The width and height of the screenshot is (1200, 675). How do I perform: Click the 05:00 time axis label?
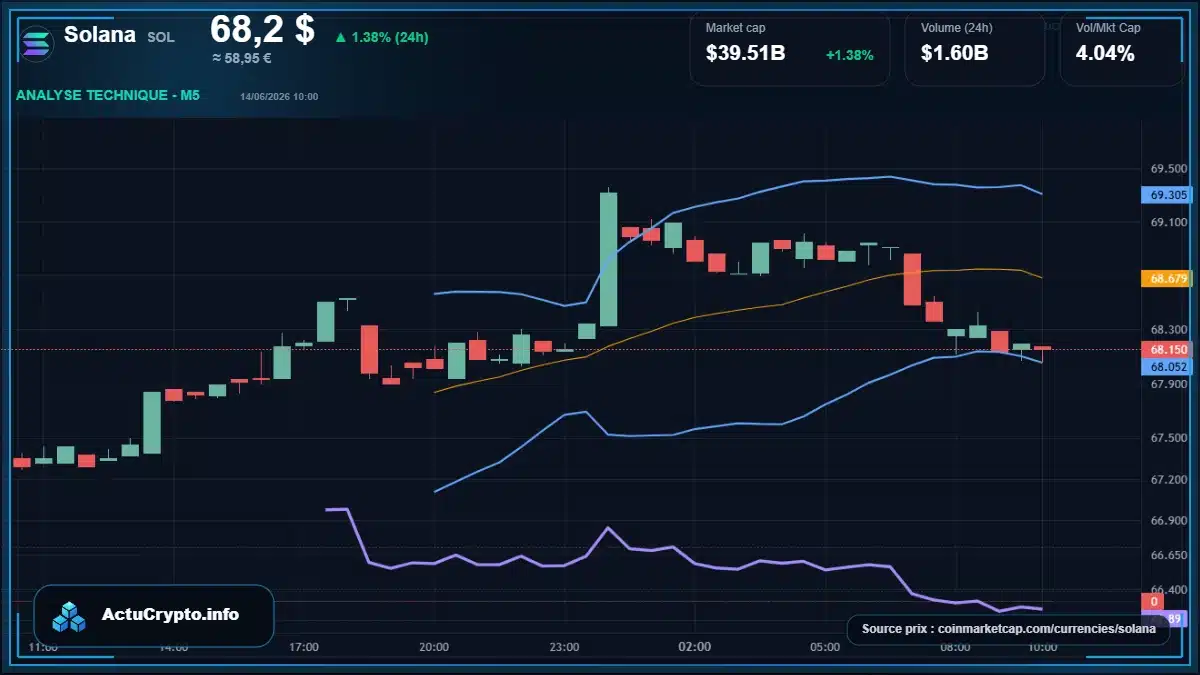coord(825,647)
